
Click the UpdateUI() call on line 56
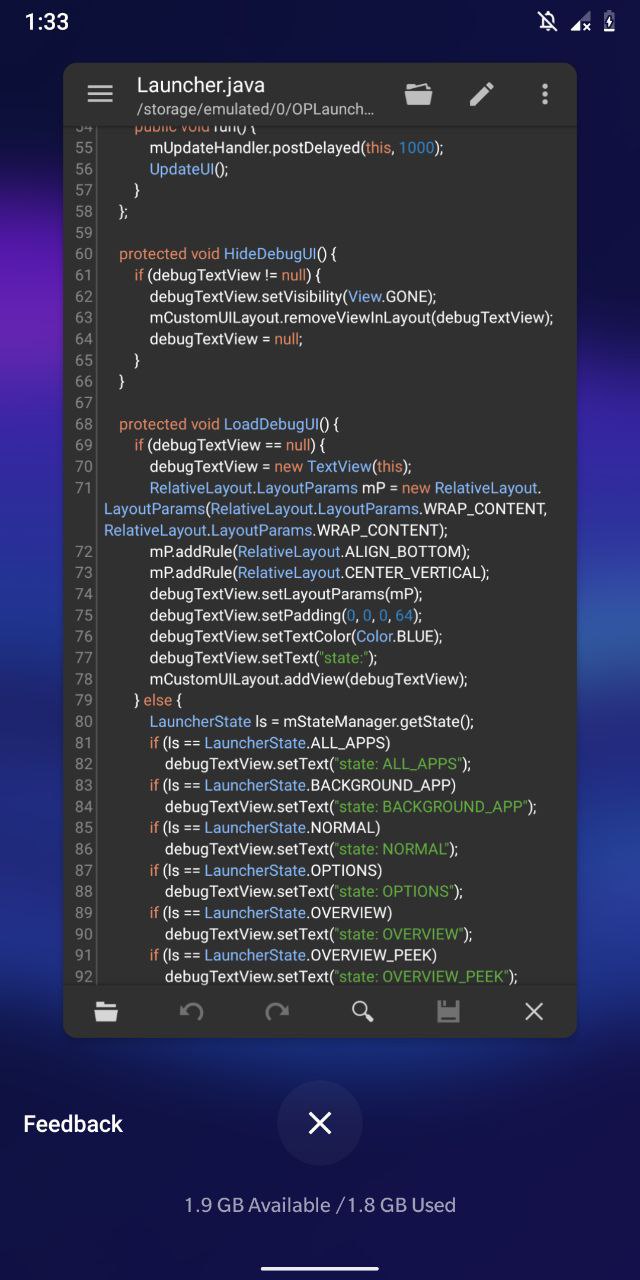pyautogui.click(x=189, y=169)
